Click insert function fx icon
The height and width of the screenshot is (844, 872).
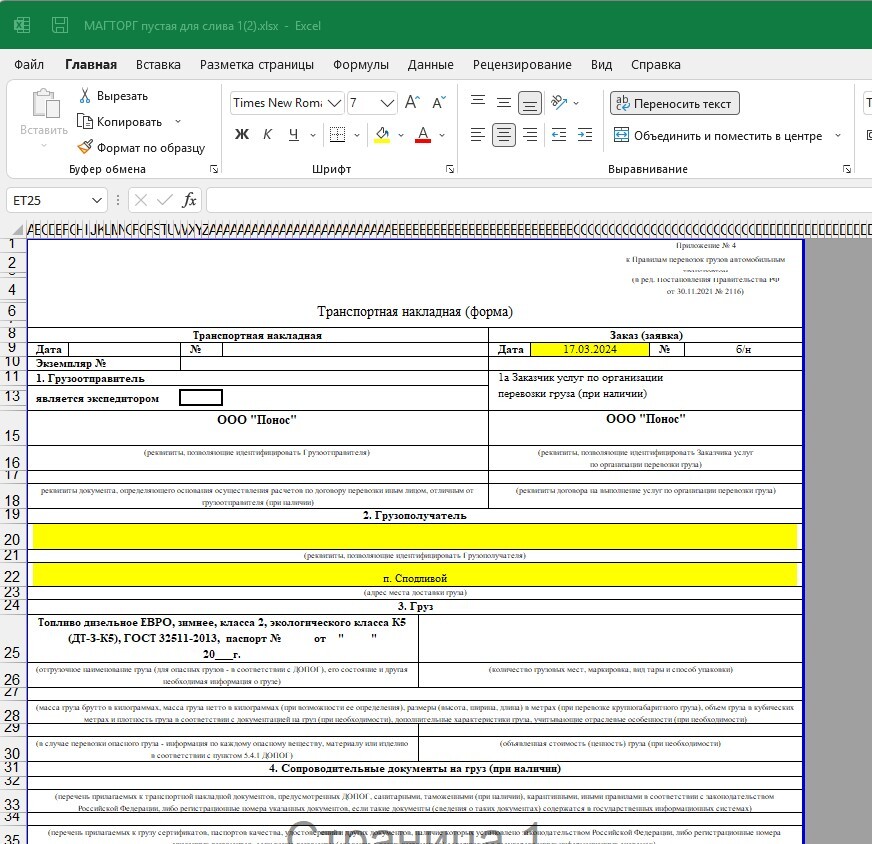coord(189,200)
